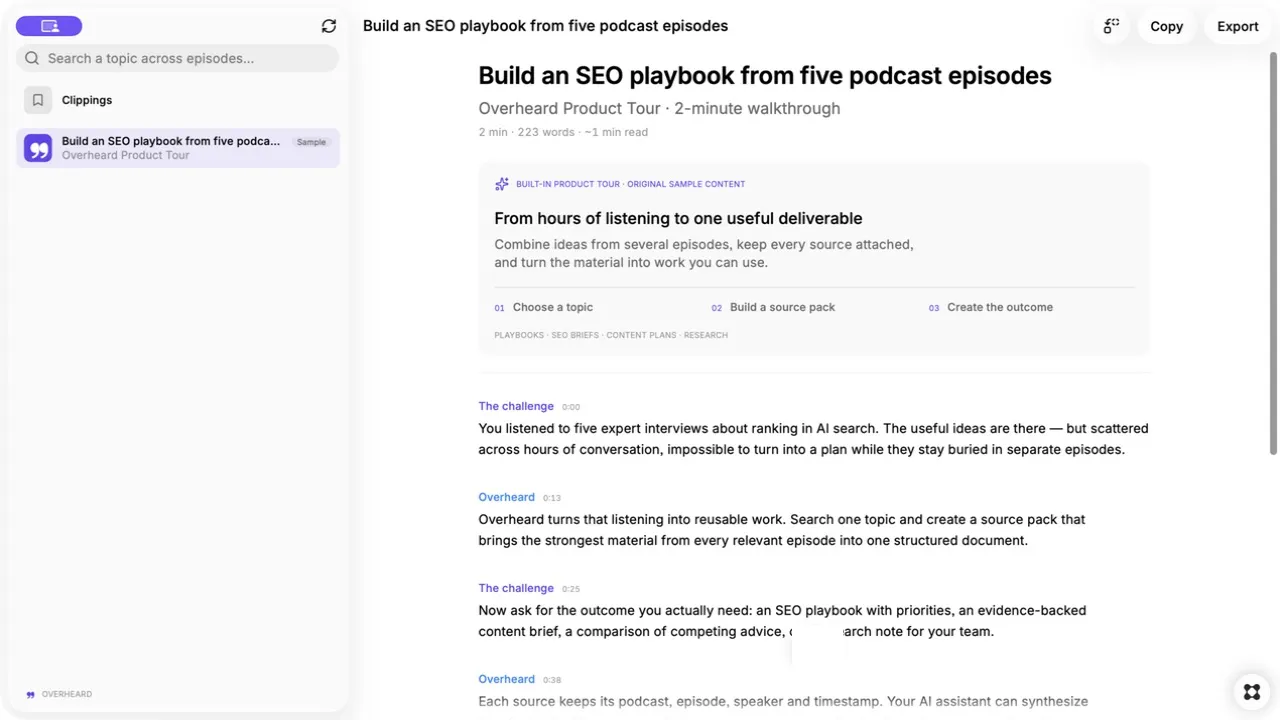Click the sidebar refresh sync icon
The width and height of the screenshot is (1280, 720).
(329, 26)
